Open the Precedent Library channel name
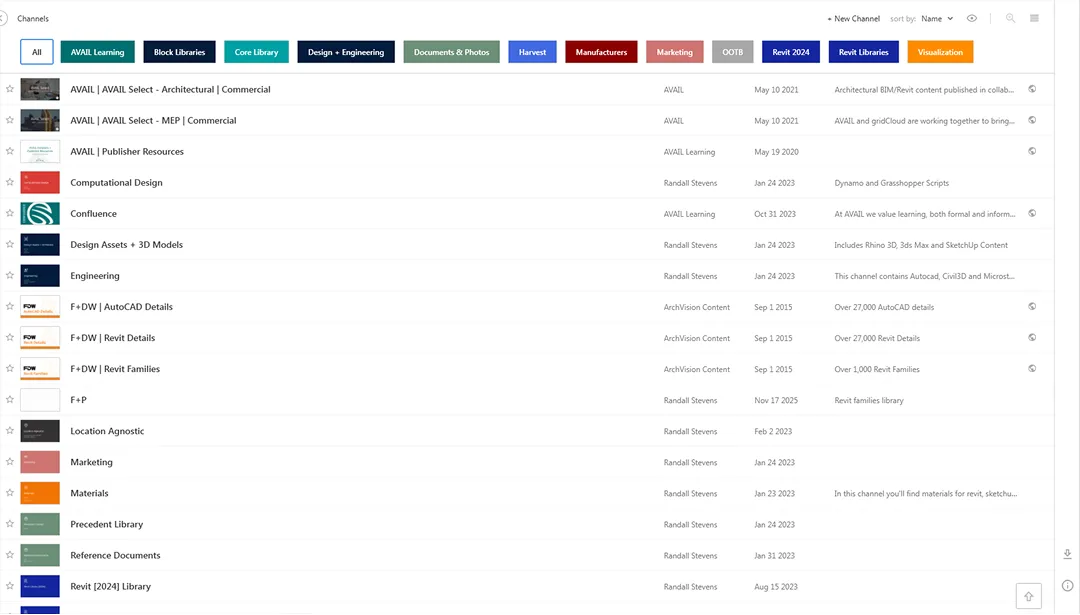1080x615 pixels. coord(107,524)
